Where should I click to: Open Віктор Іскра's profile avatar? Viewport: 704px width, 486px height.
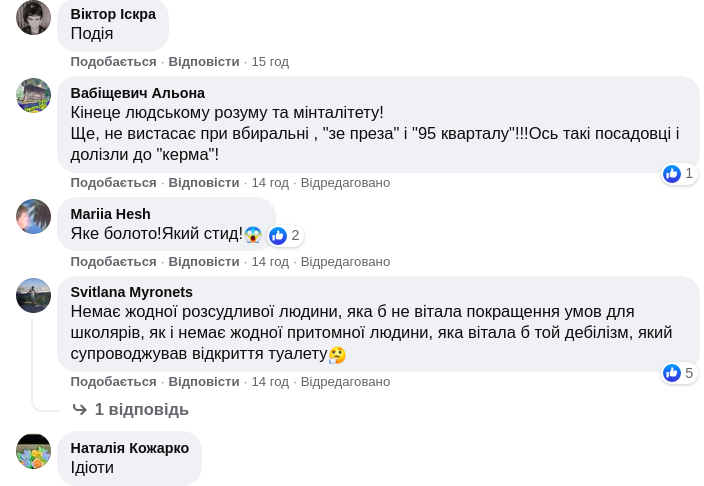pos(33,18)
